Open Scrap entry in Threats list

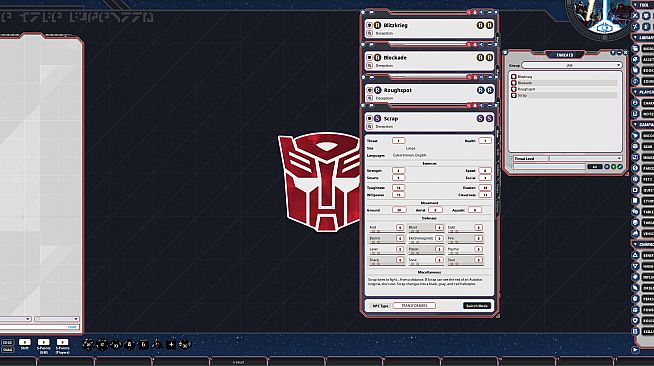pos(563,95)
